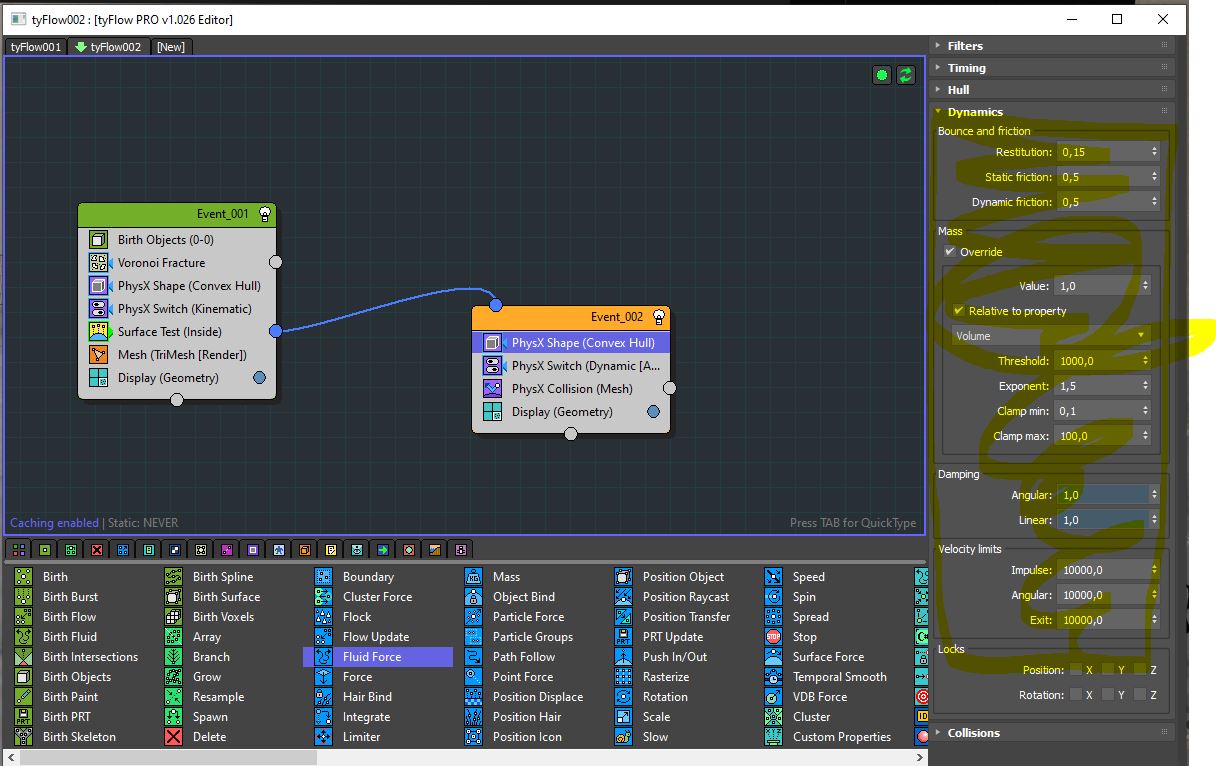1216x766 pixels.
Task: Pick the Mass operator icon
Action: coord(473,577)
